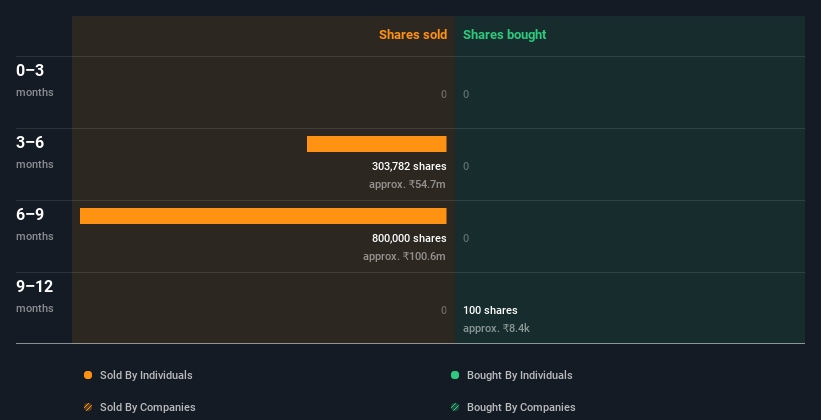Click the 6–9 months orange sold bar

tap(263, 216)
